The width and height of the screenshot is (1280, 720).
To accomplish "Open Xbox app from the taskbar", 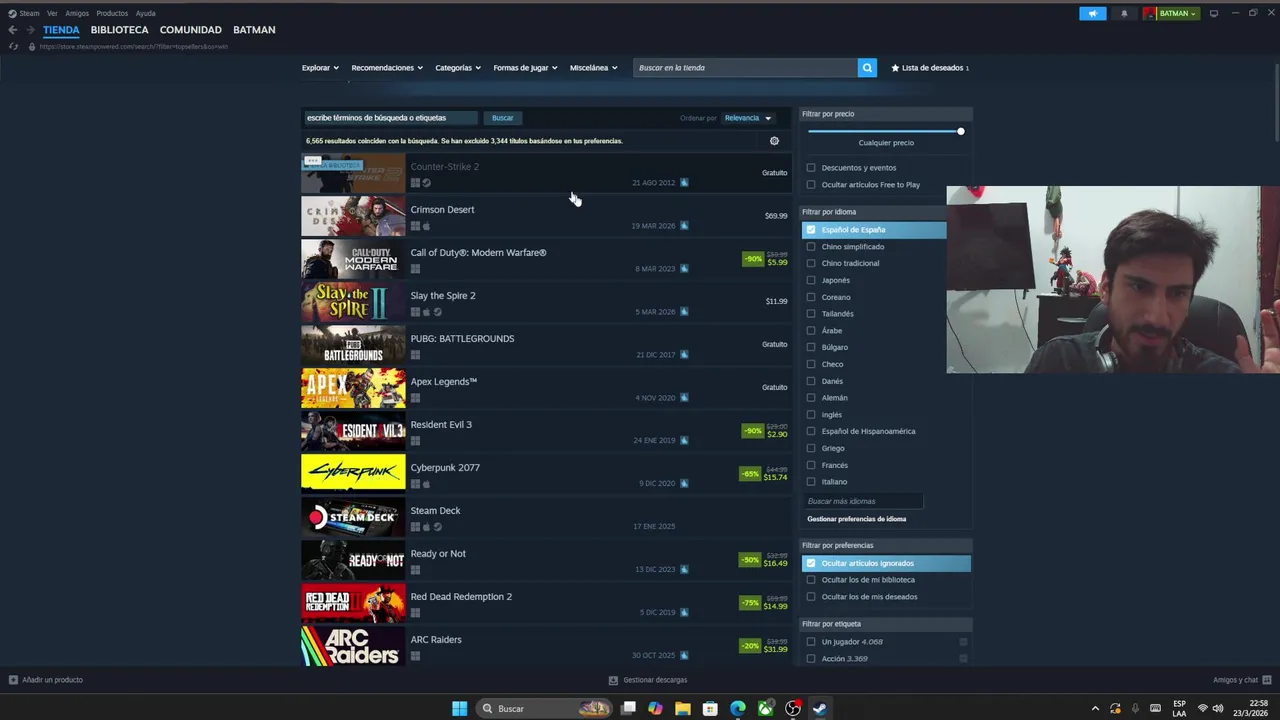I will click(765, 708).
